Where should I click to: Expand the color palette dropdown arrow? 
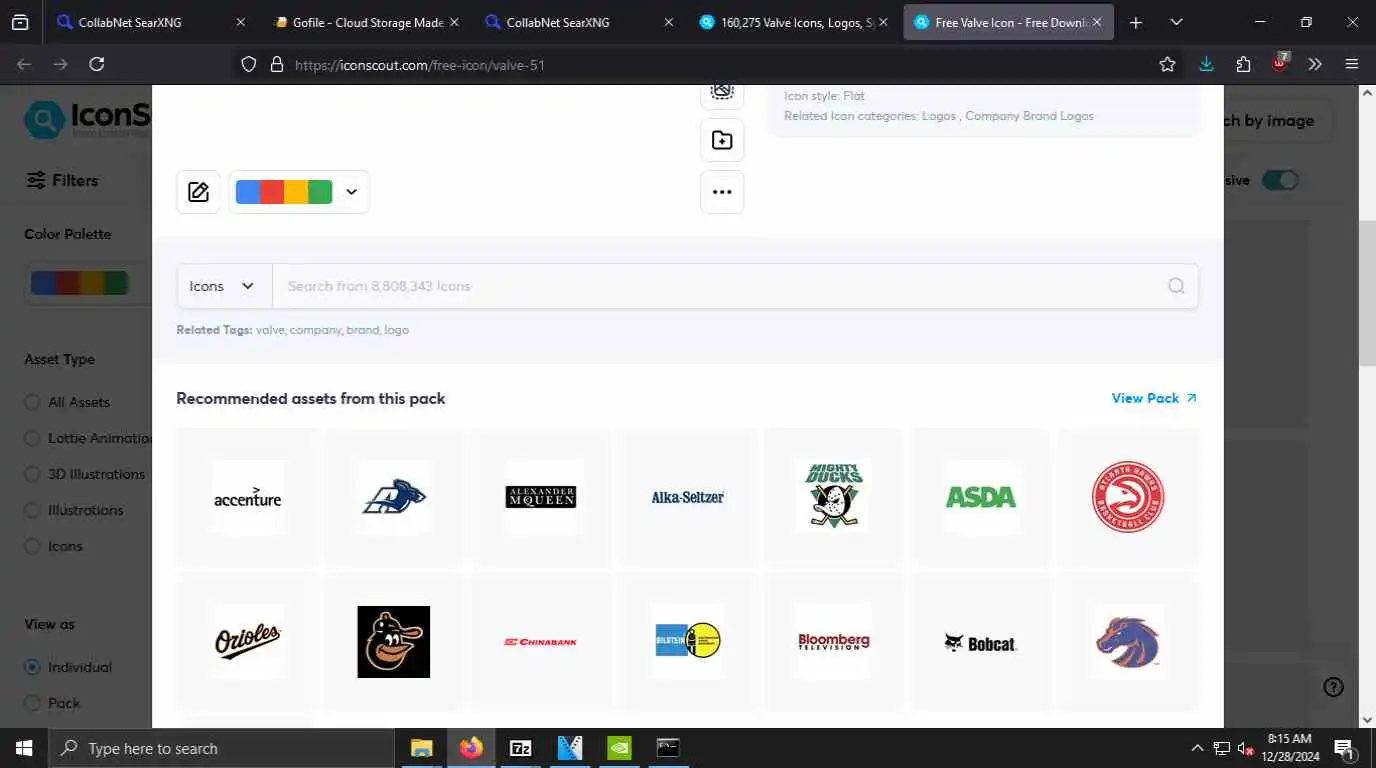coord(351,192)
